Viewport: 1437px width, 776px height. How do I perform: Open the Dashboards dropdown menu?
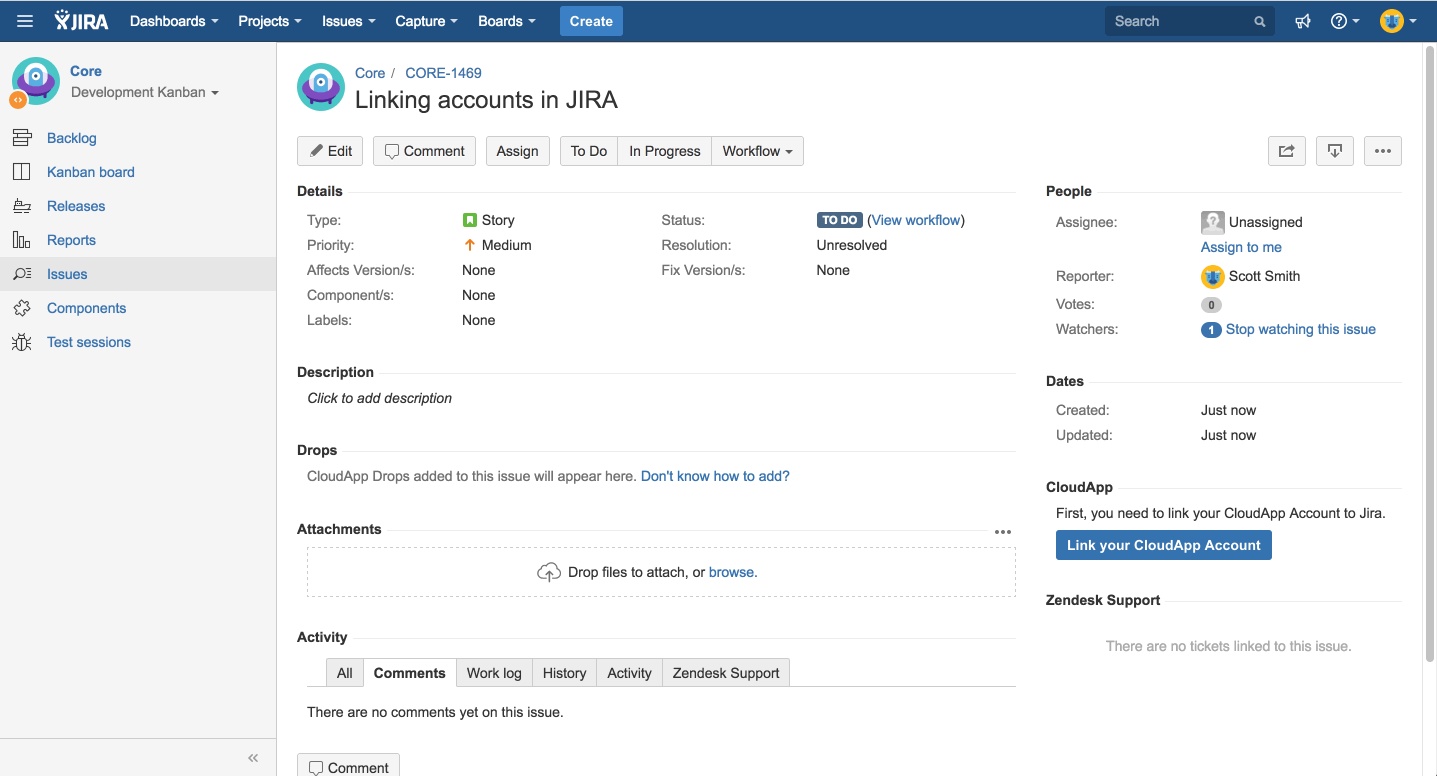[174, 21]
